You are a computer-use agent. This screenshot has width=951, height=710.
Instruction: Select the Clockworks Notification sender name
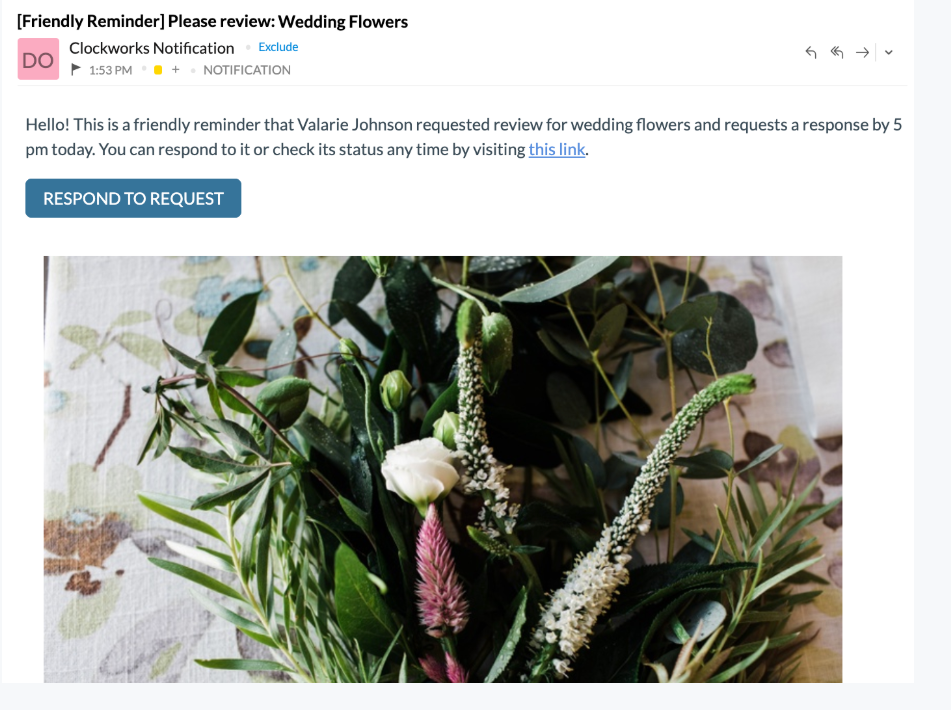coord(152,48)
